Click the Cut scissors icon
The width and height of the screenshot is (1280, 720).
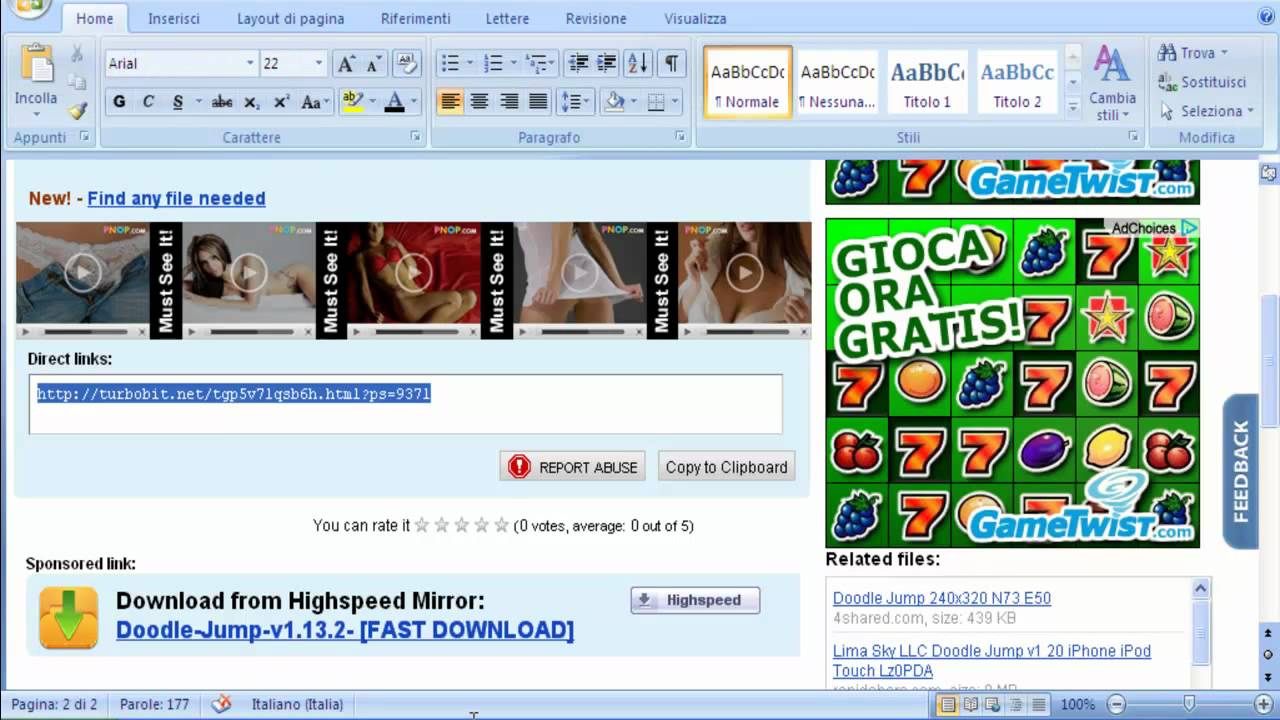pos(77,53)
